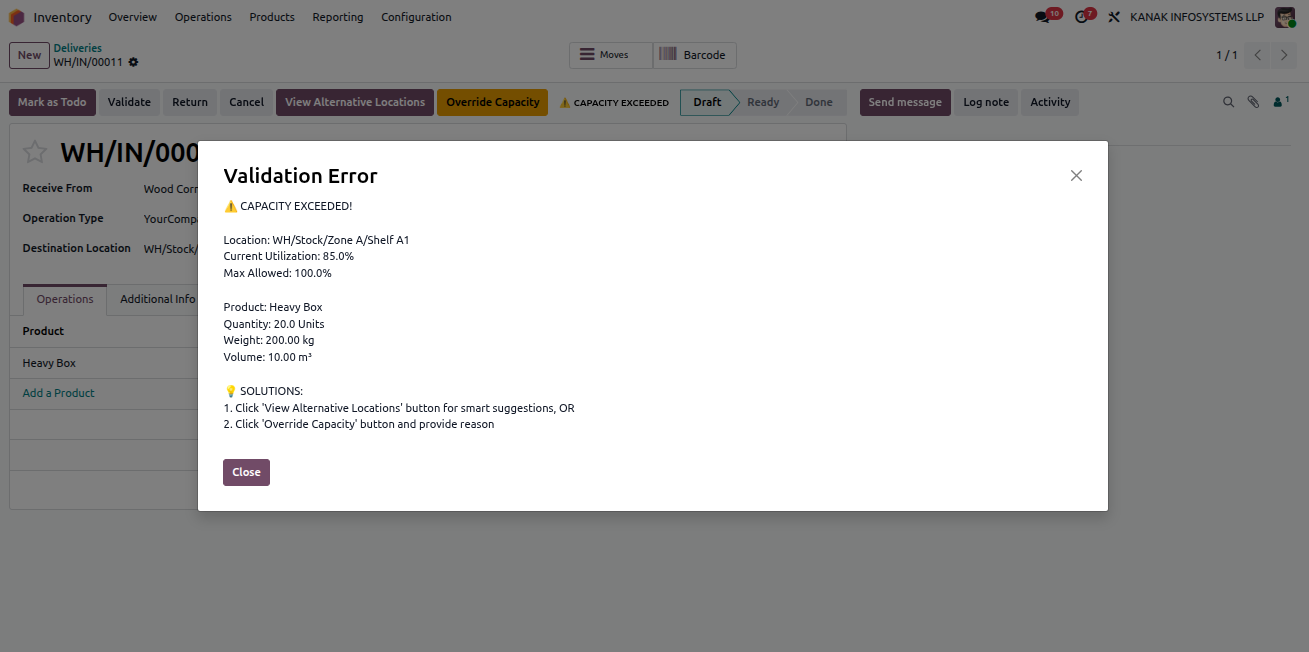
Task: Open the Products menu
Action: (x=272, y=17)
